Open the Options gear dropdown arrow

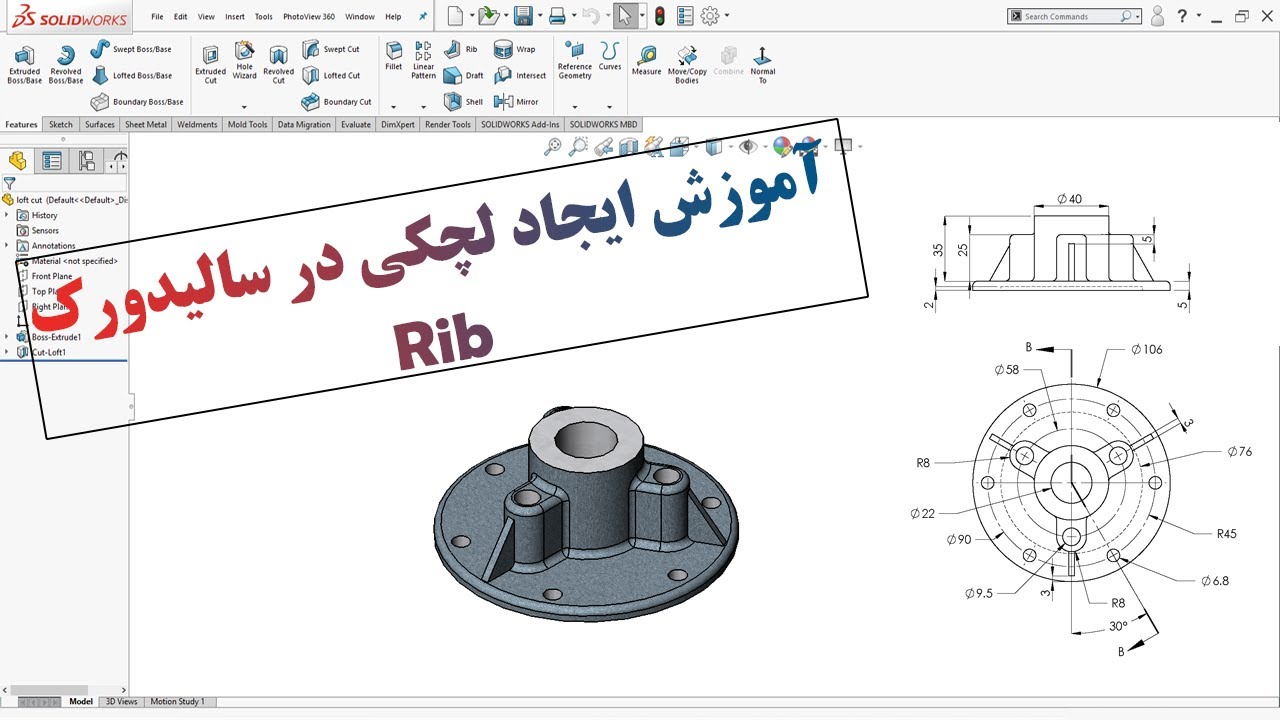pyautogui.click(x=726, y=16)
